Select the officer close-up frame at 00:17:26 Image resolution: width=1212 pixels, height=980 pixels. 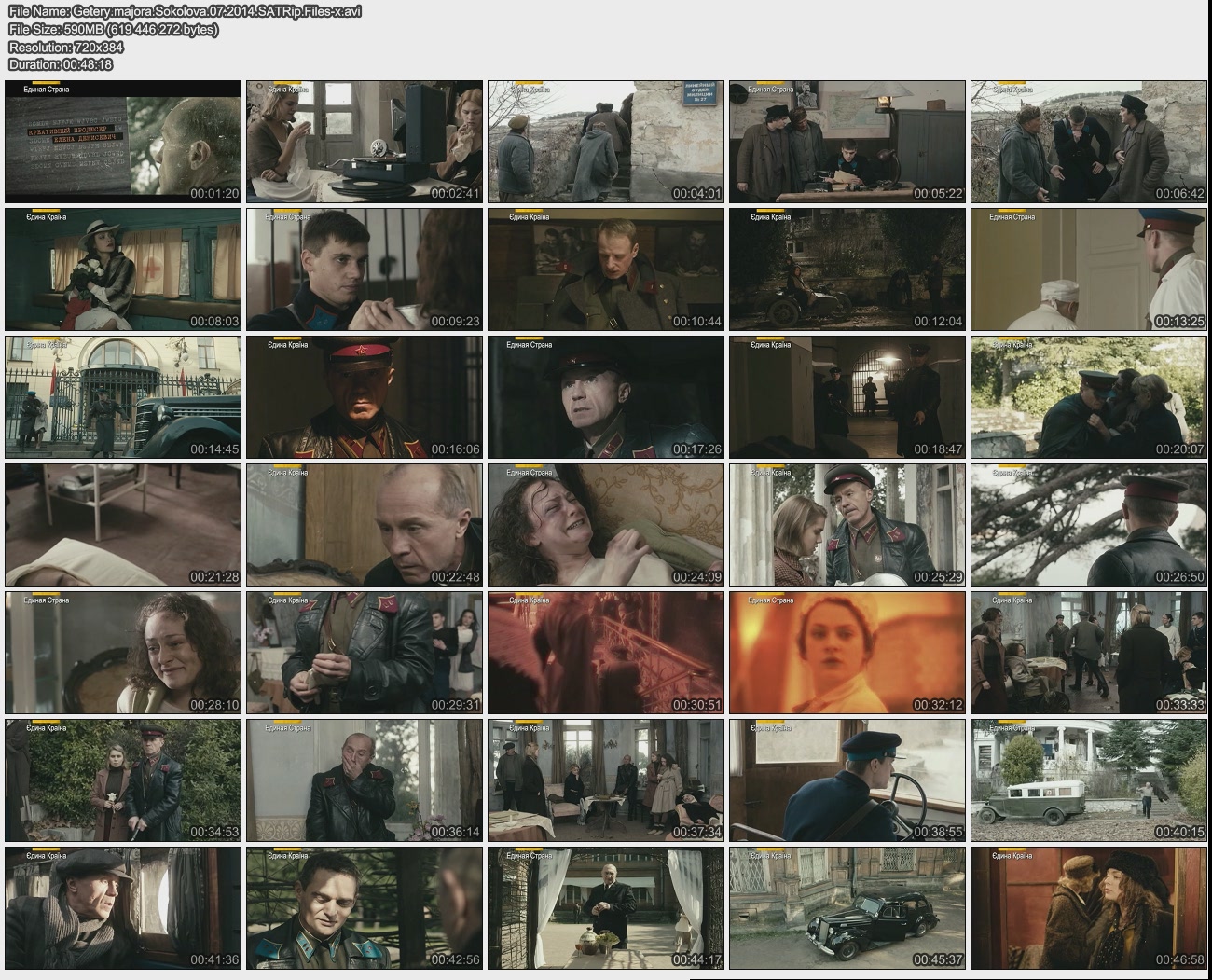pos(605,397)
